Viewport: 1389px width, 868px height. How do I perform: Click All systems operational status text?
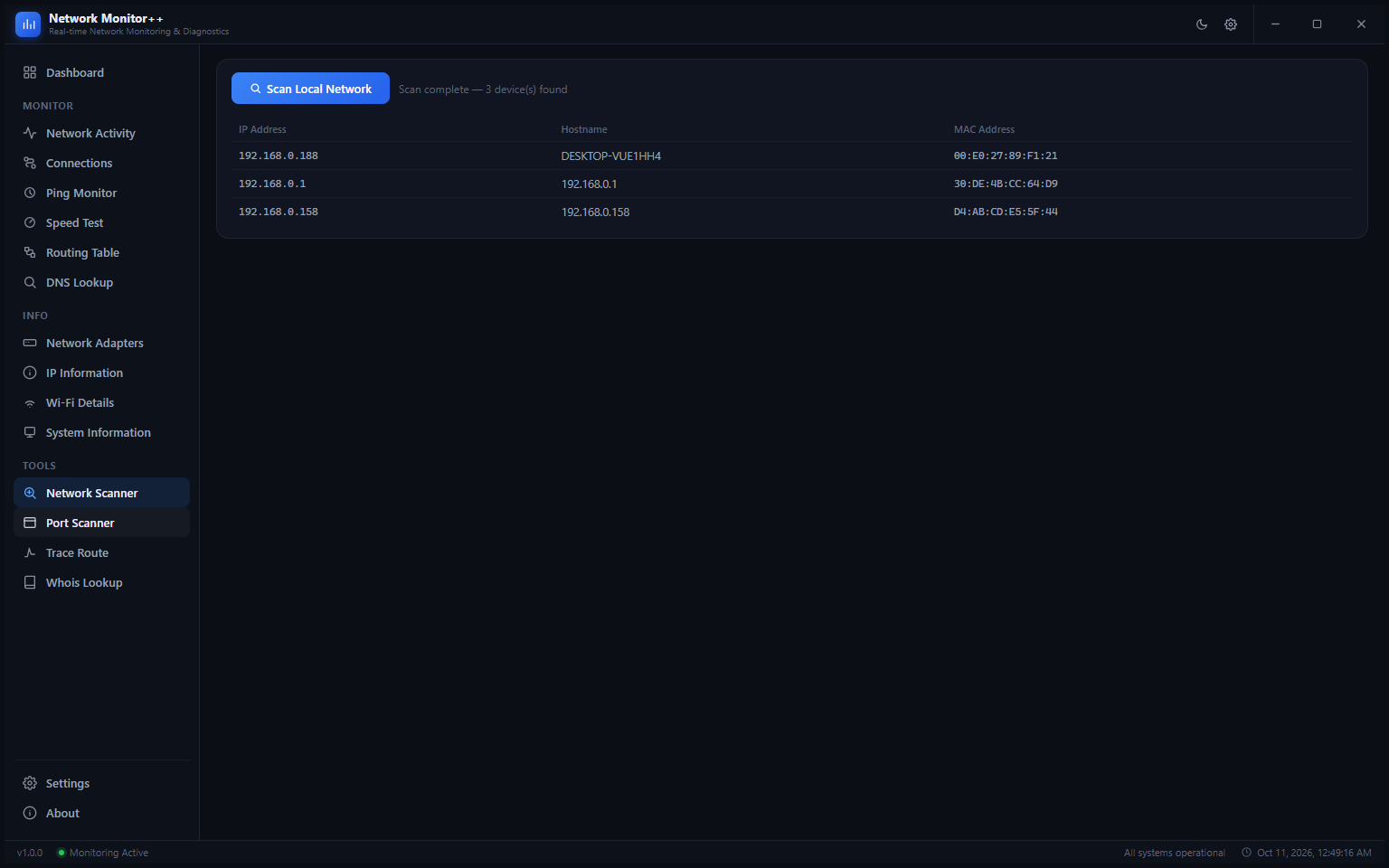[x=1175, y=853]
